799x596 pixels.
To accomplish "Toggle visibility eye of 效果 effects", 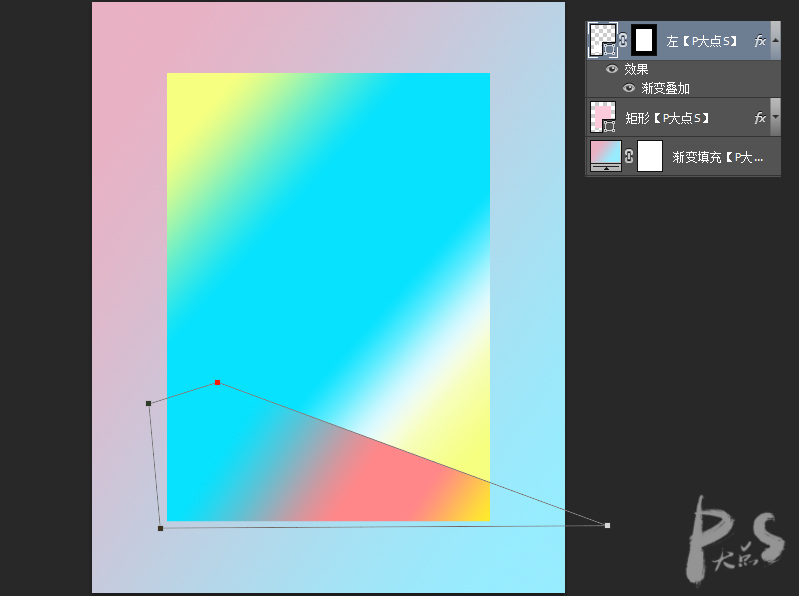I will pos(612,69).
